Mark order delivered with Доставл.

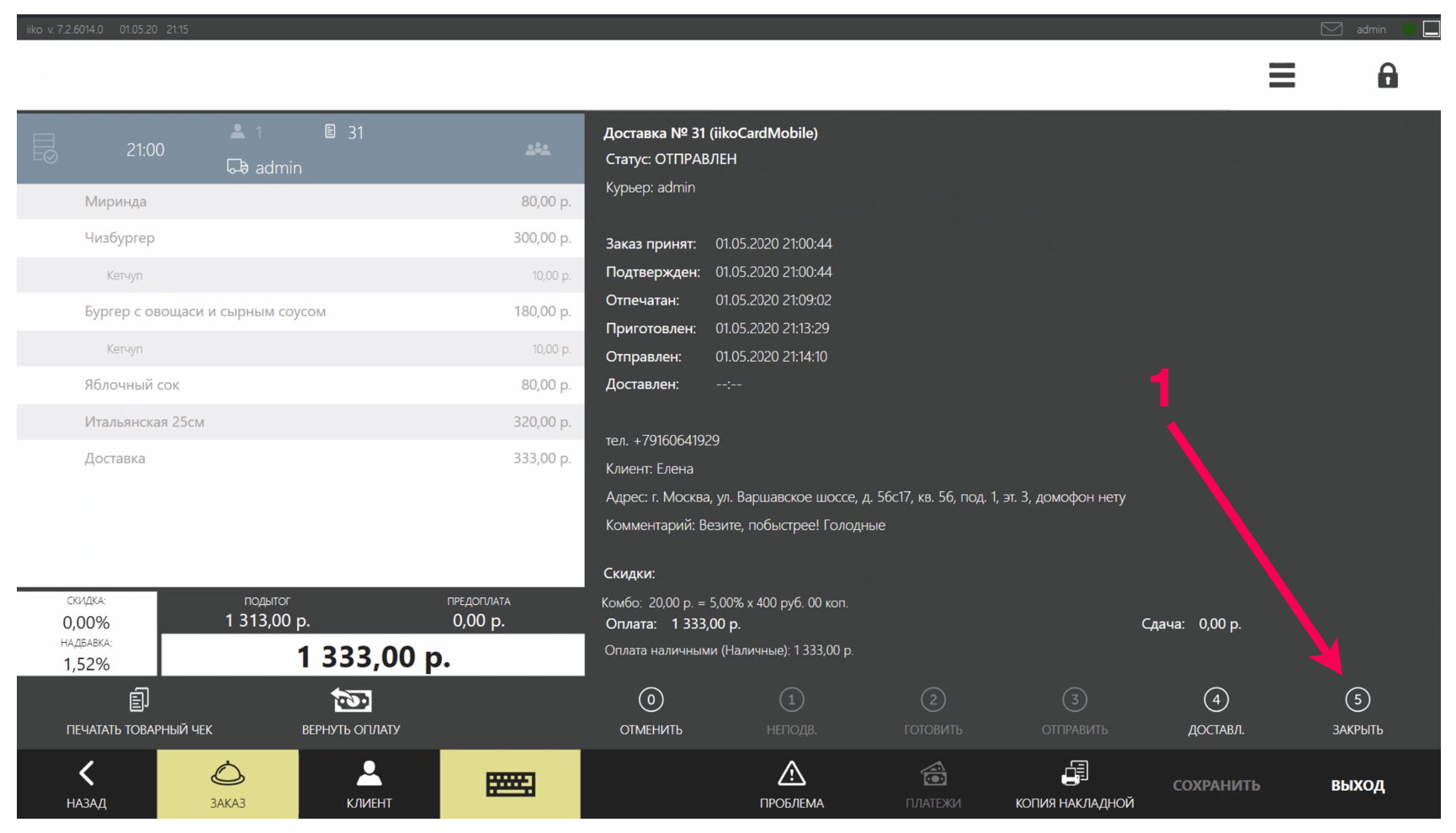(1215, 712)
